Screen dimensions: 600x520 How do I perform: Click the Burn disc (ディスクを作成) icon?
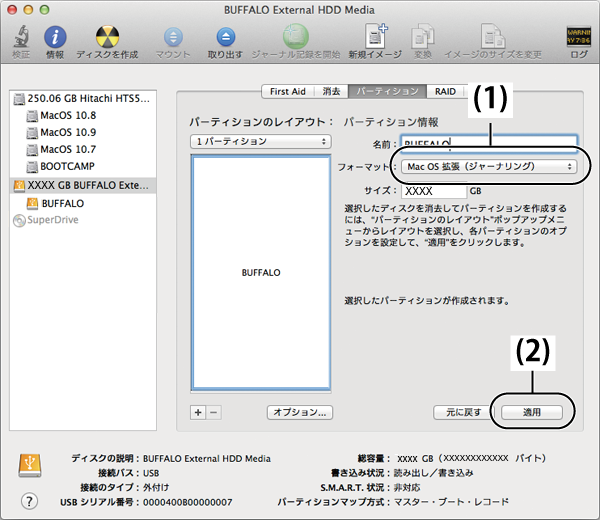coord(107,37)
